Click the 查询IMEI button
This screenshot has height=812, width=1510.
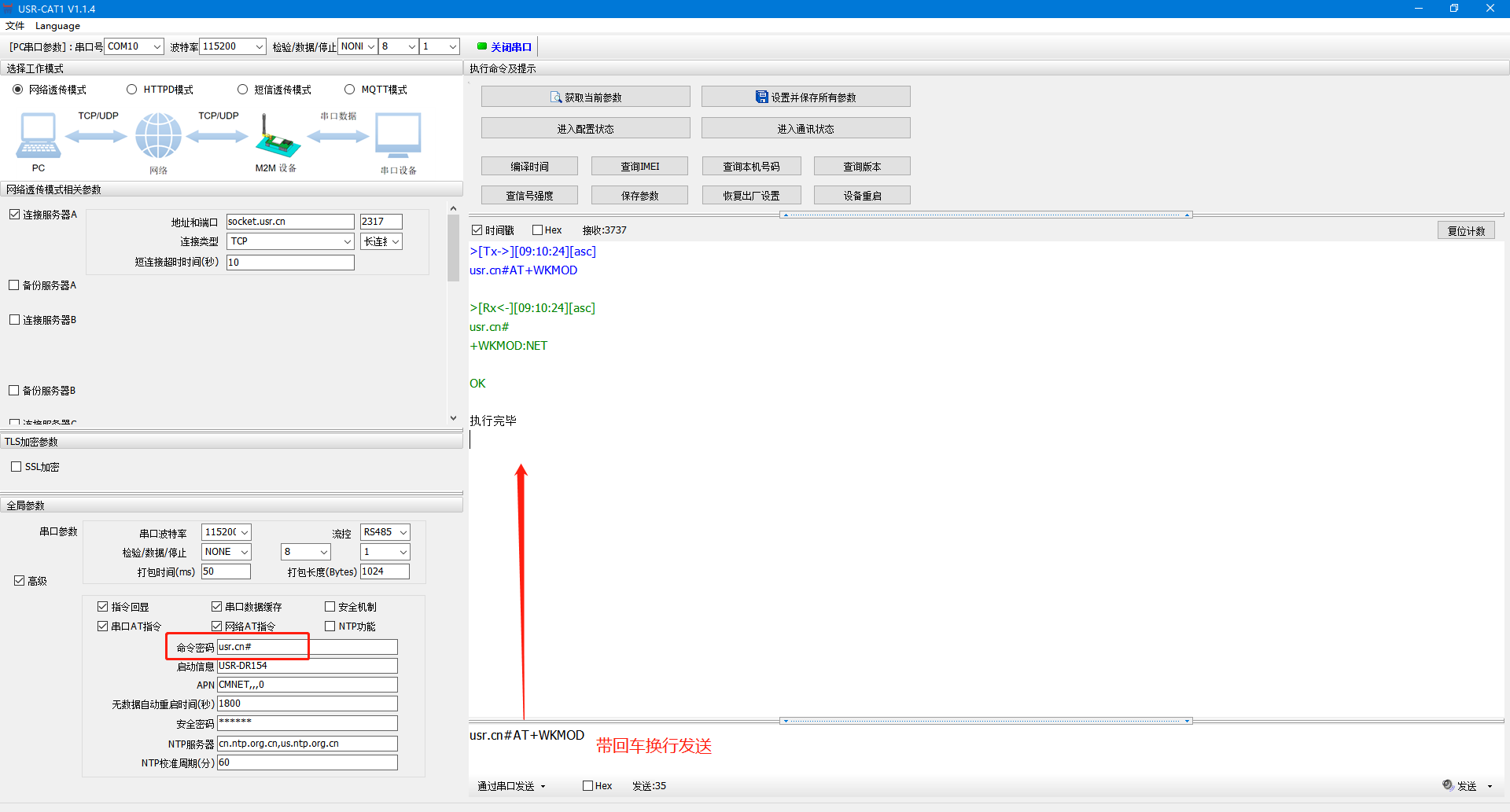[639, 167]
